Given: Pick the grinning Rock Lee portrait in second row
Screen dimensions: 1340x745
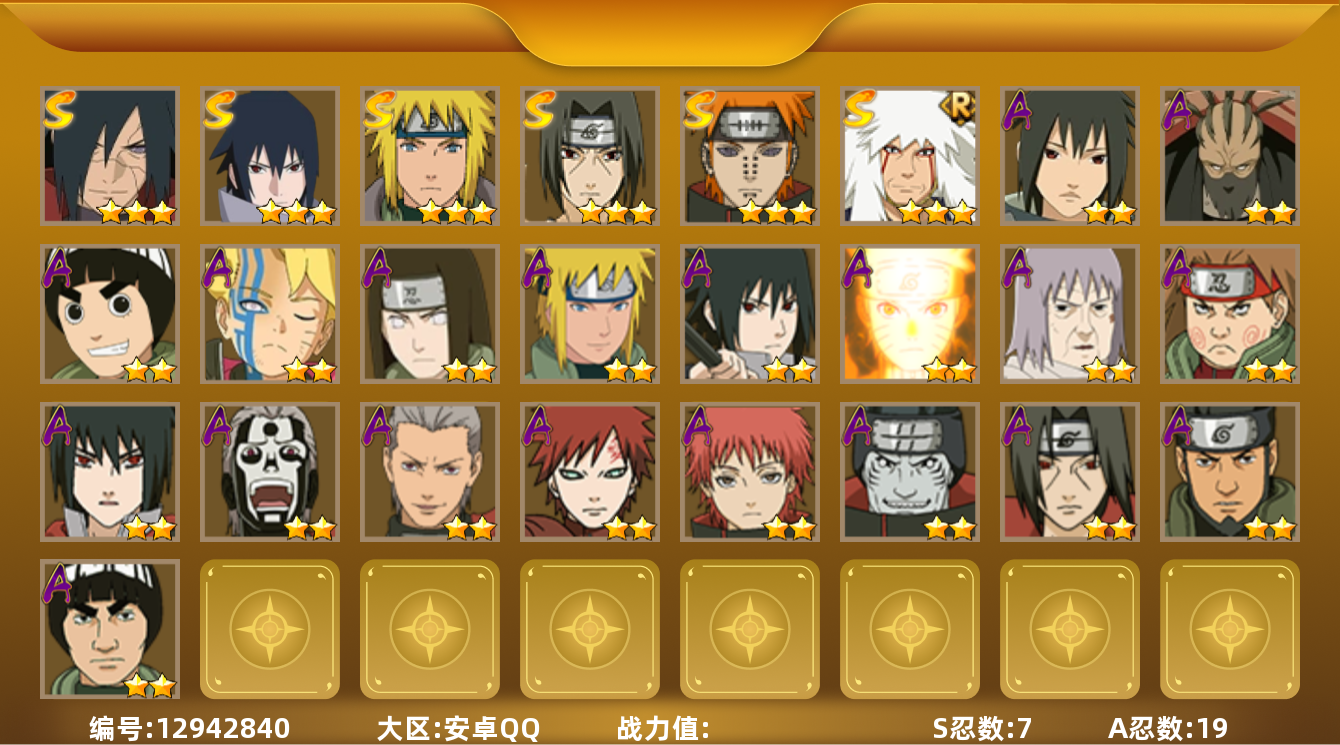Looking at the screenshot, I should pyautogui.click(x=110, y=314).
